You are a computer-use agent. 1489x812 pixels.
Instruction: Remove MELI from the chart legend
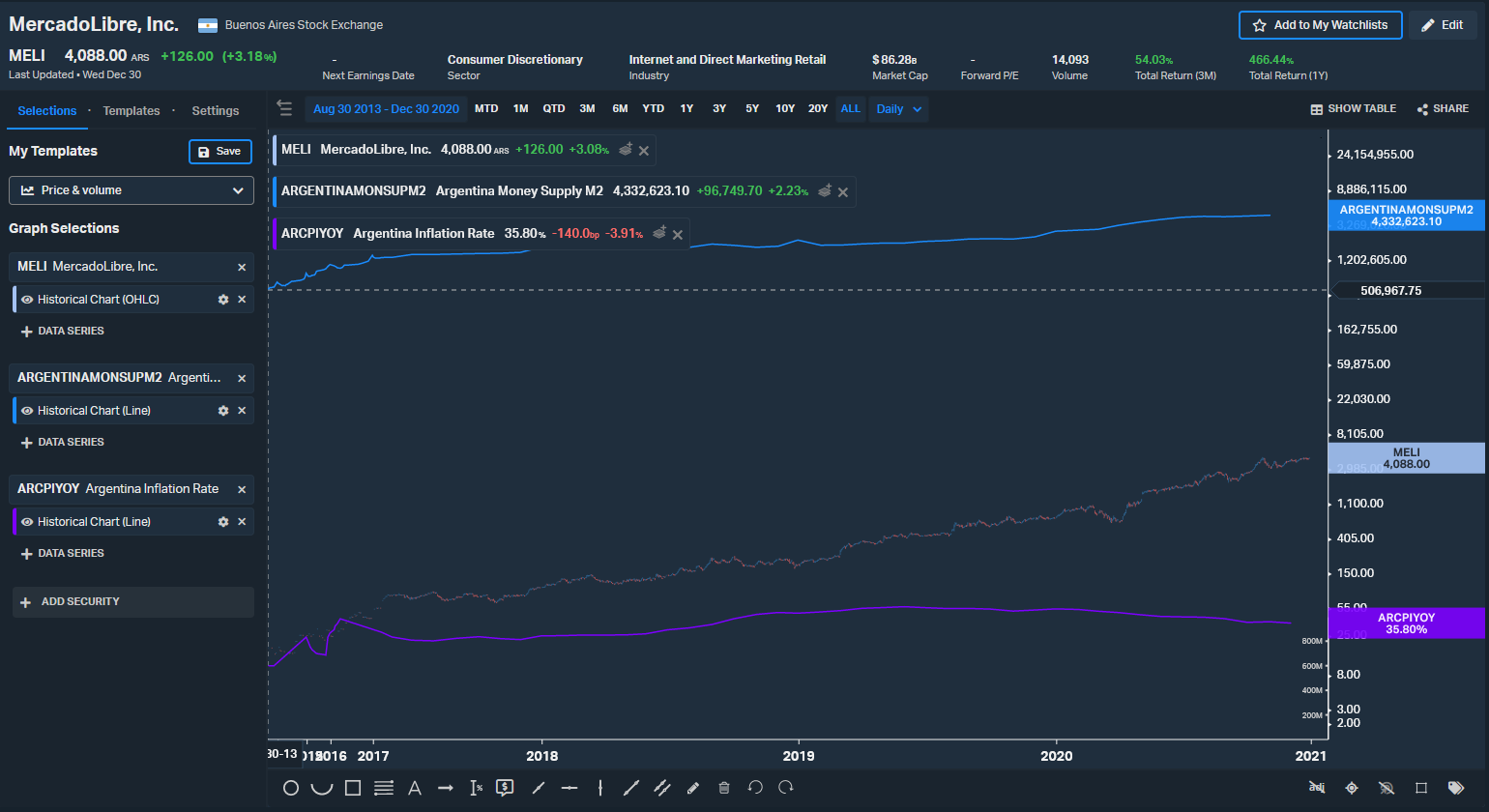click(x=644, y=151)
